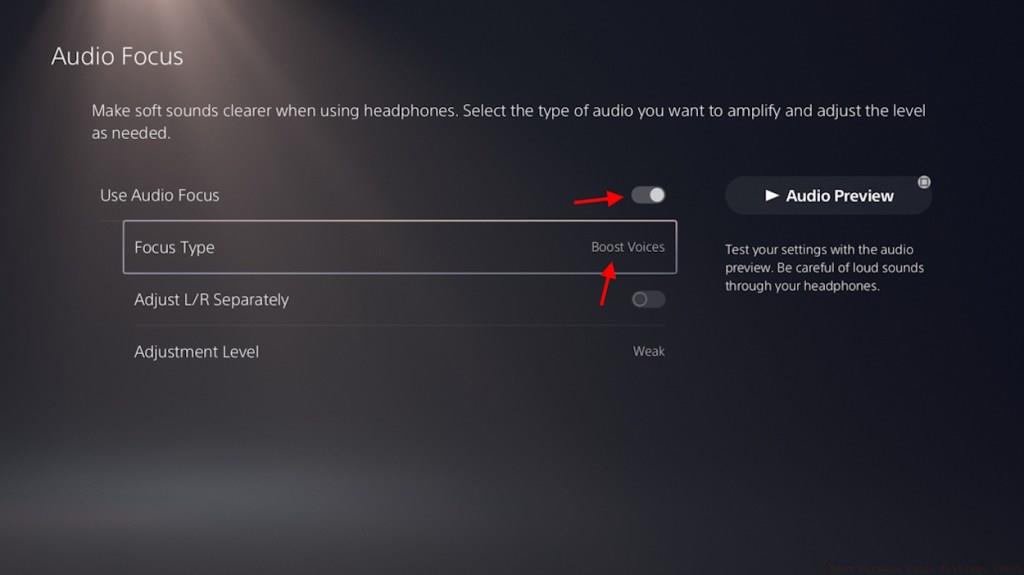Viewport: 1024px width, 575px height.
Task: Click the Audio Preview button label text
Action: [x=839, y=195]
